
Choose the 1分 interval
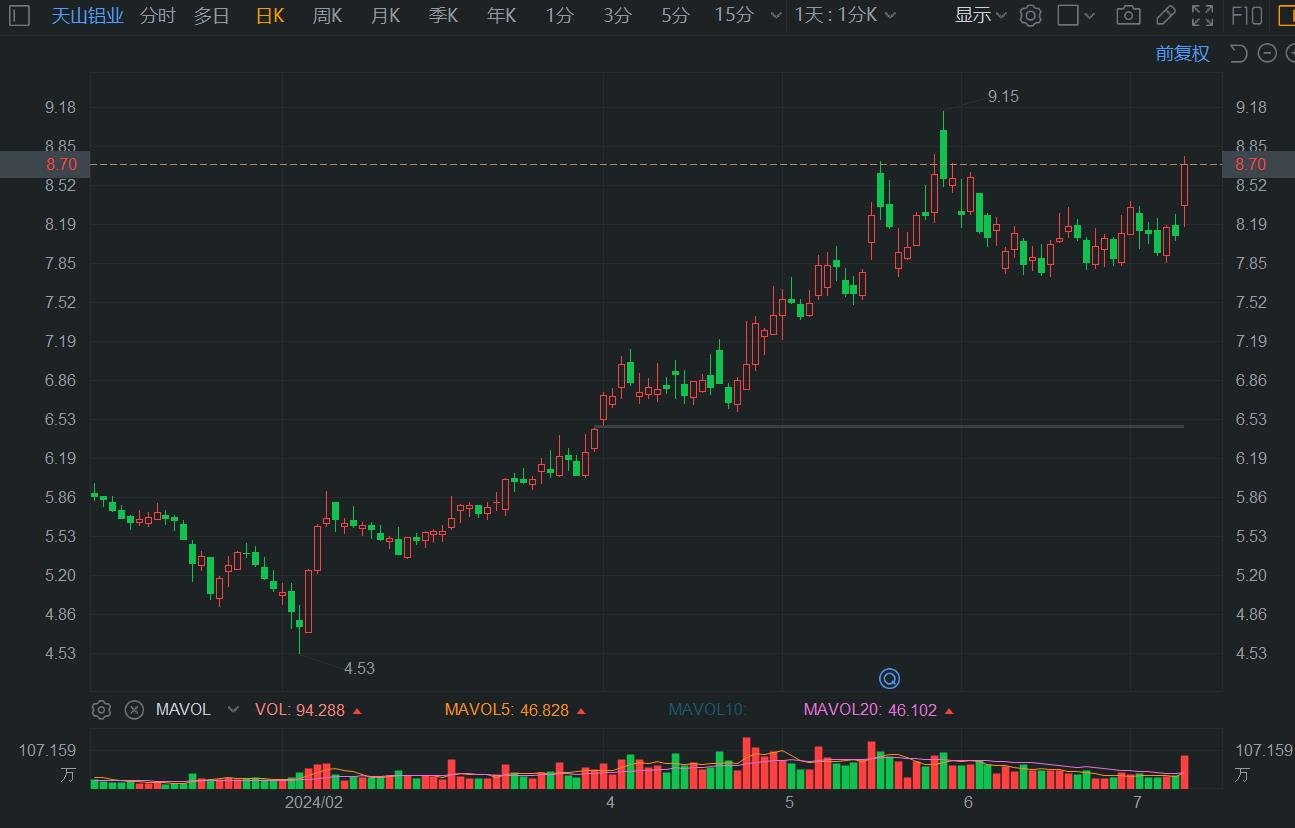560,15
